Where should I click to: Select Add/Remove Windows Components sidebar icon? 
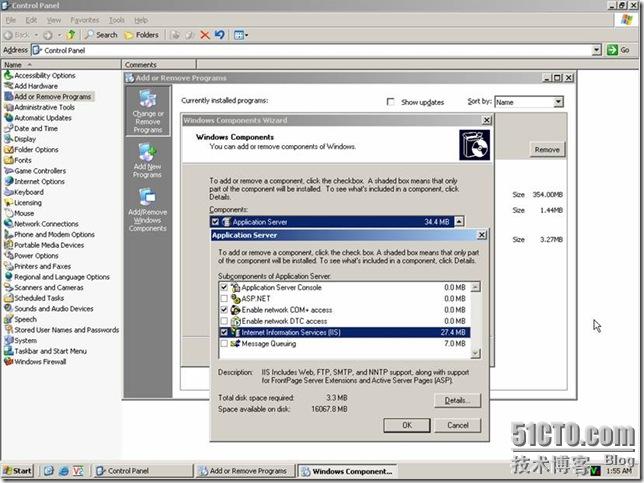click(147, 210)
